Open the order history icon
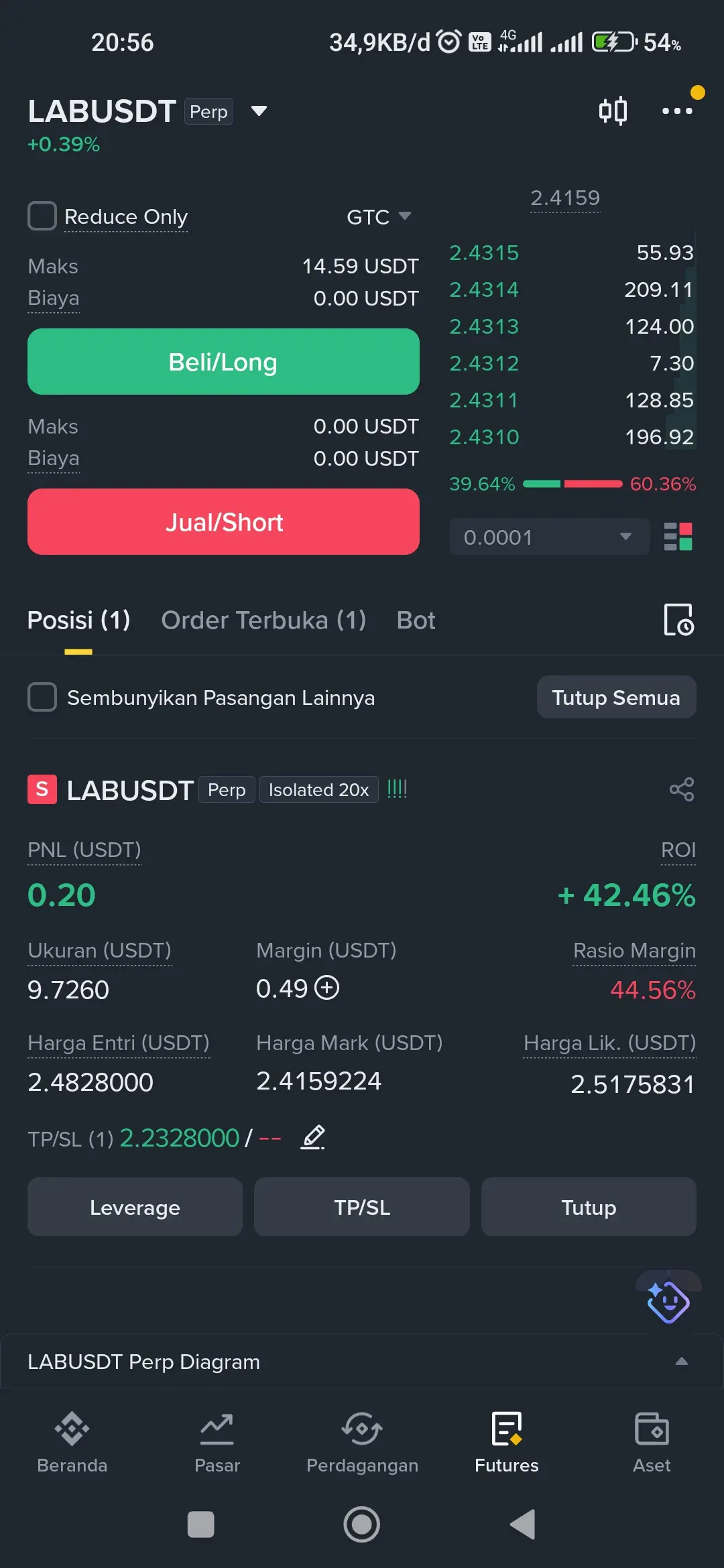 tap(678, 619)
